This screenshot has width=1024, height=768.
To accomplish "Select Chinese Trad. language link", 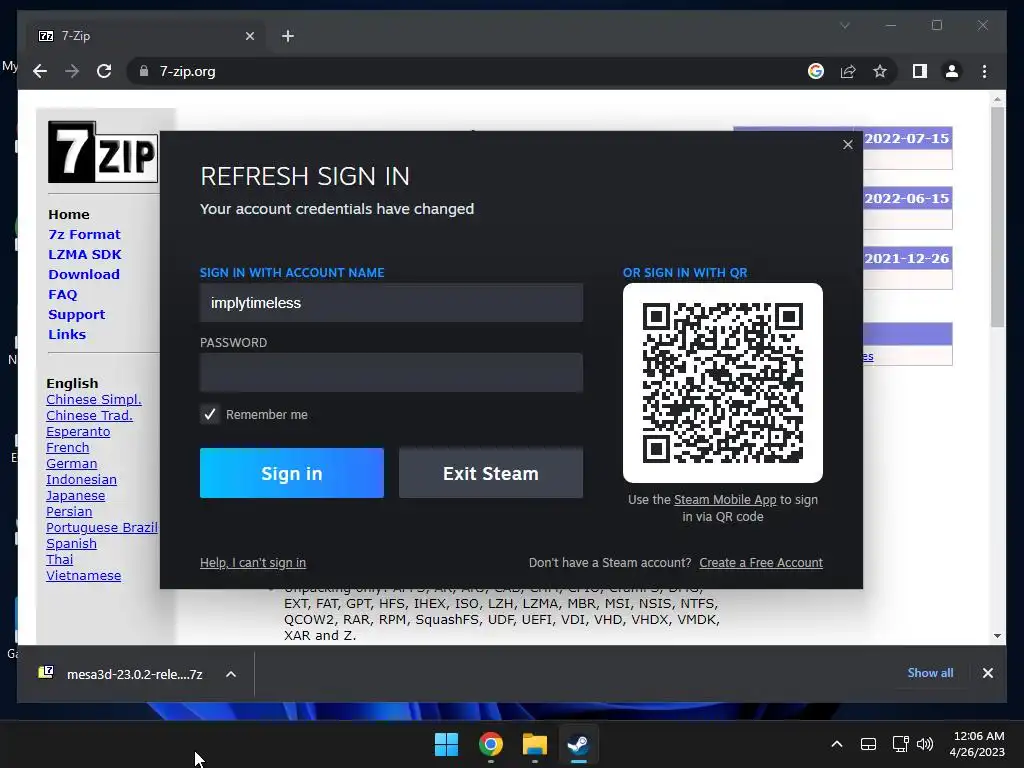I will click(x=89, y=415).
